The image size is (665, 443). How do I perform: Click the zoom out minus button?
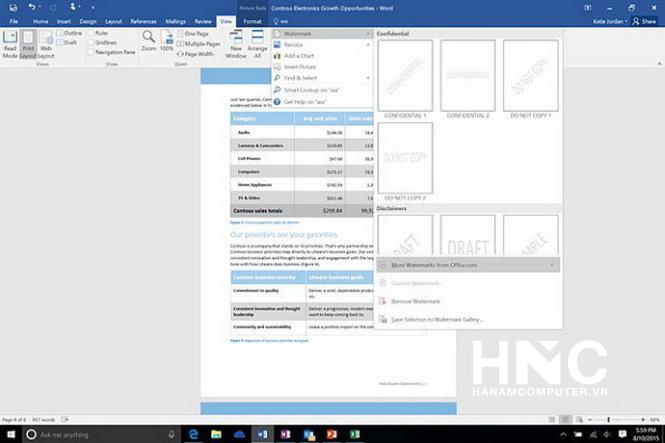(590, 420)
